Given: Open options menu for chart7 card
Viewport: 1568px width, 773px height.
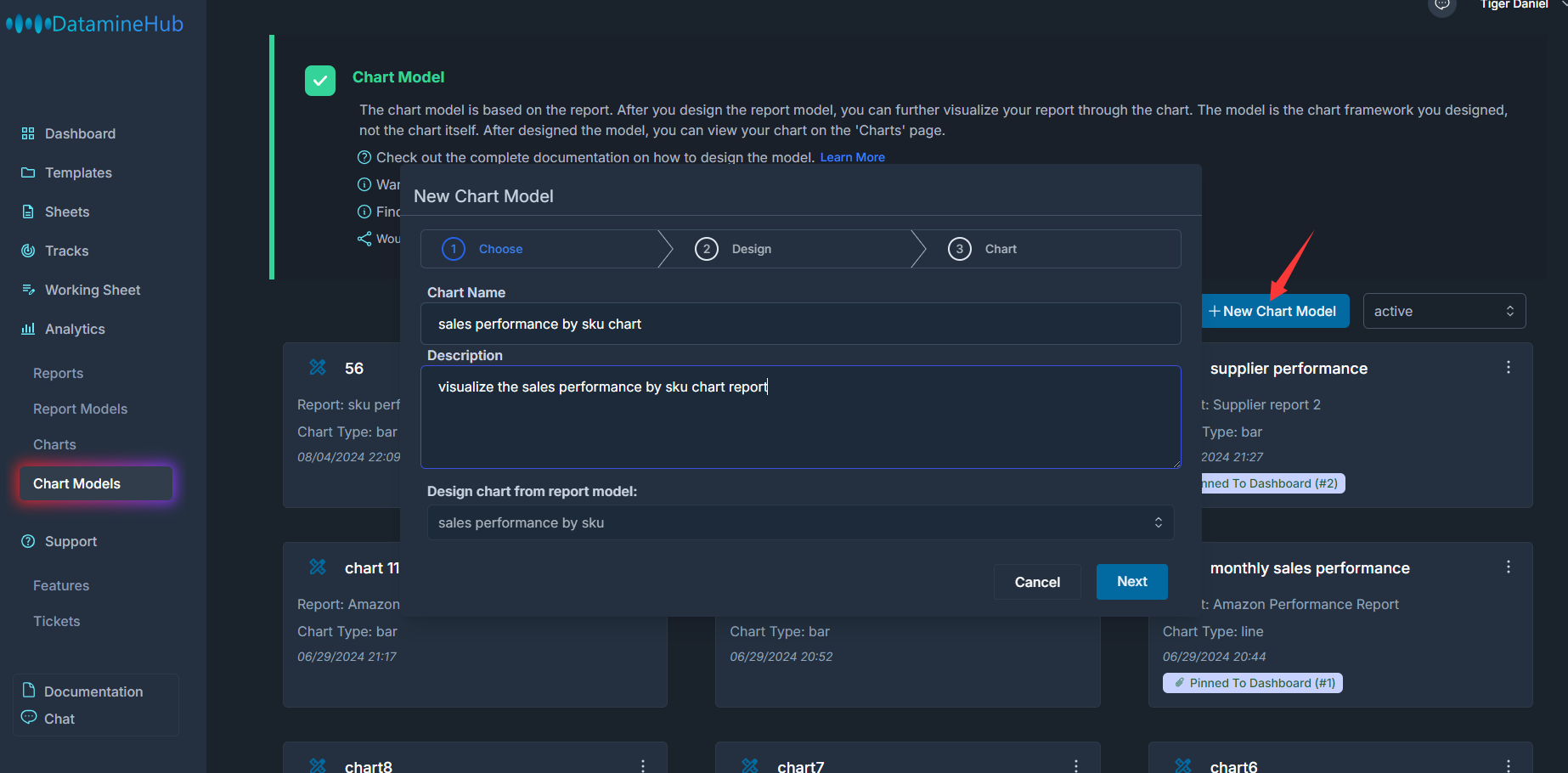Looking at the screenshot, I should [1076, 765].
